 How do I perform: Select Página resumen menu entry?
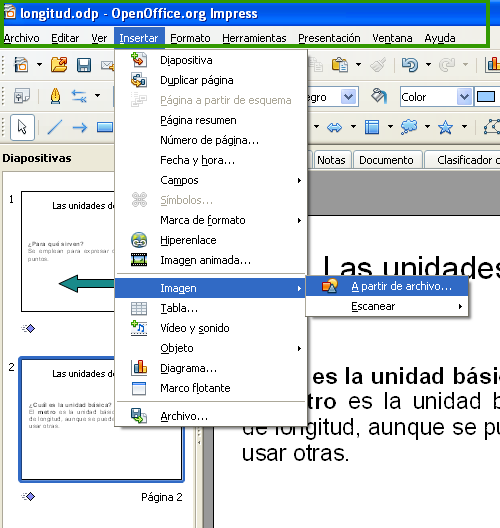(x=211, y=120)
